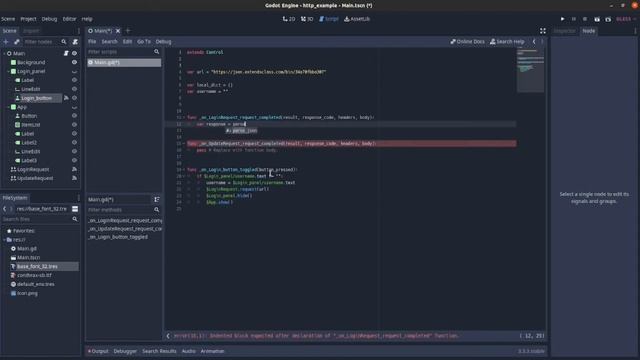Toggle visibility of Main node

point(74,53)
